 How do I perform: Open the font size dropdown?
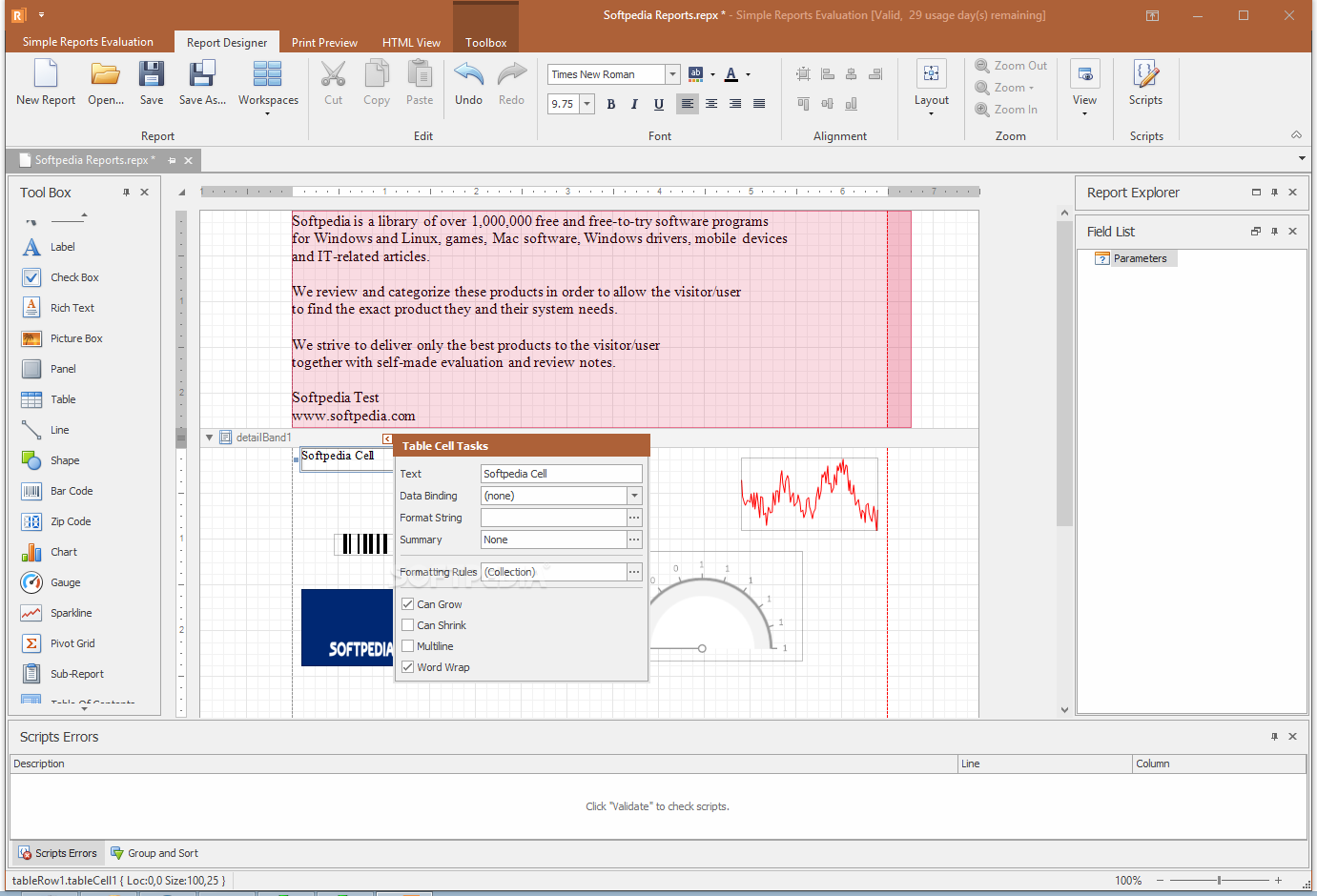pyautogui.click(x=587, y=104)
